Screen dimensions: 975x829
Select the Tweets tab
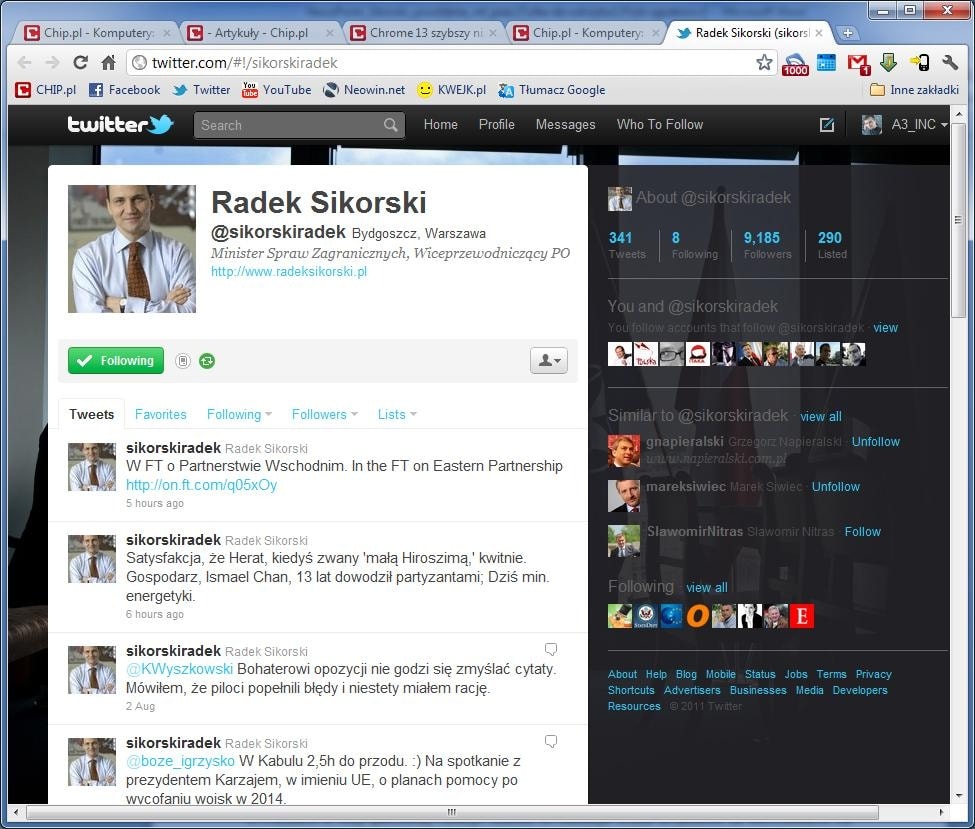pyautogui.click(x=91, y=414)
